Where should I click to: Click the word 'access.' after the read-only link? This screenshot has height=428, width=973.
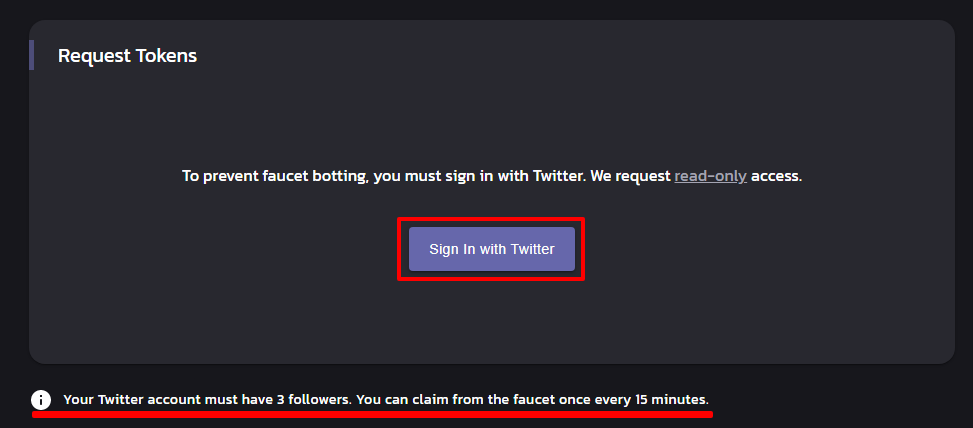pos(777,176)
